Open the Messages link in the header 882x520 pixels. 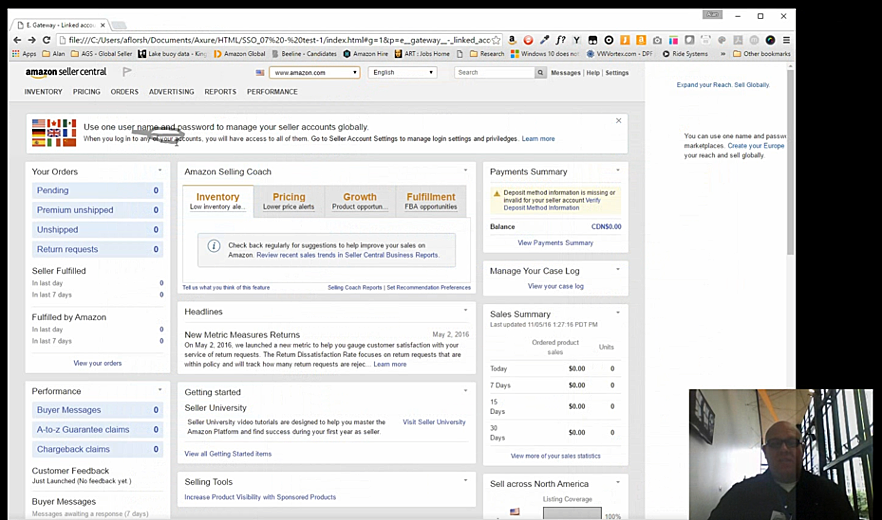click(566, 73)
